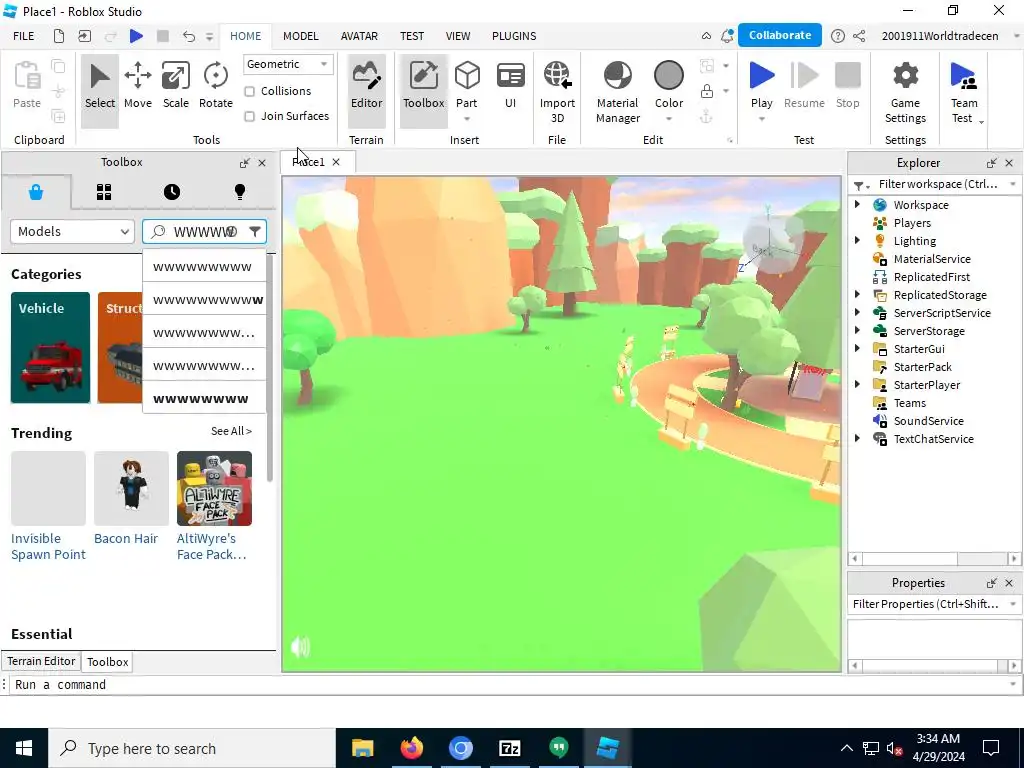Launch Team Test
Screen dimensions: 1024x768
(x=964, y=92)
